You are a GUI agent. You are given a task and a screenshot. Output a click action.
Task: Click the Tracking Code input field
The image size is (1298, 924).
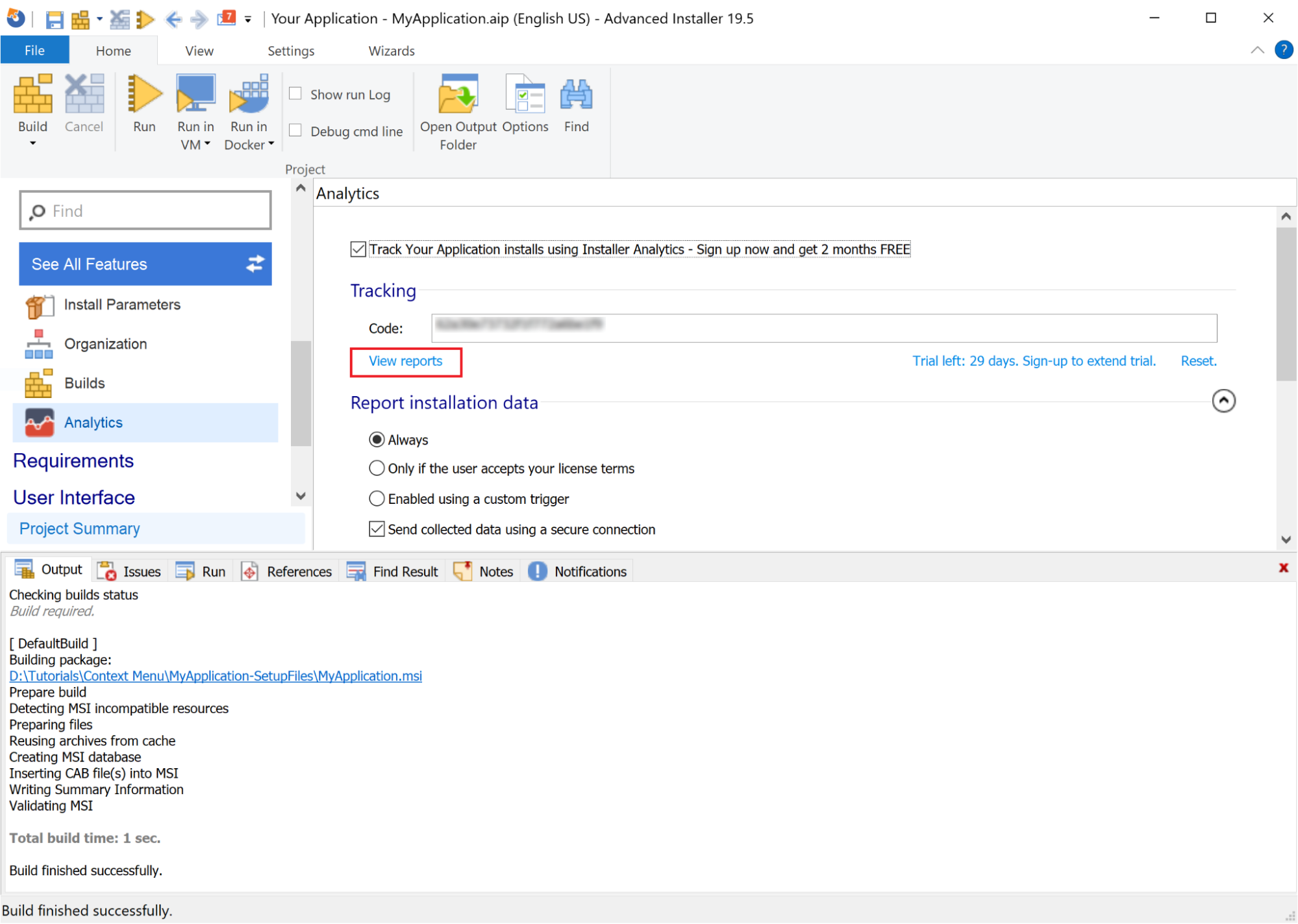pos(824,328)
